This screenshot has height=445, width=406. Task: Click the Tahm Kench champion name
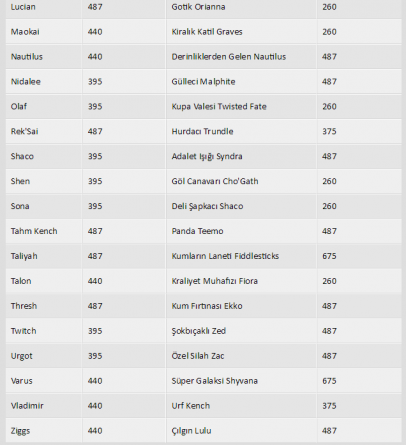(34, 231)
